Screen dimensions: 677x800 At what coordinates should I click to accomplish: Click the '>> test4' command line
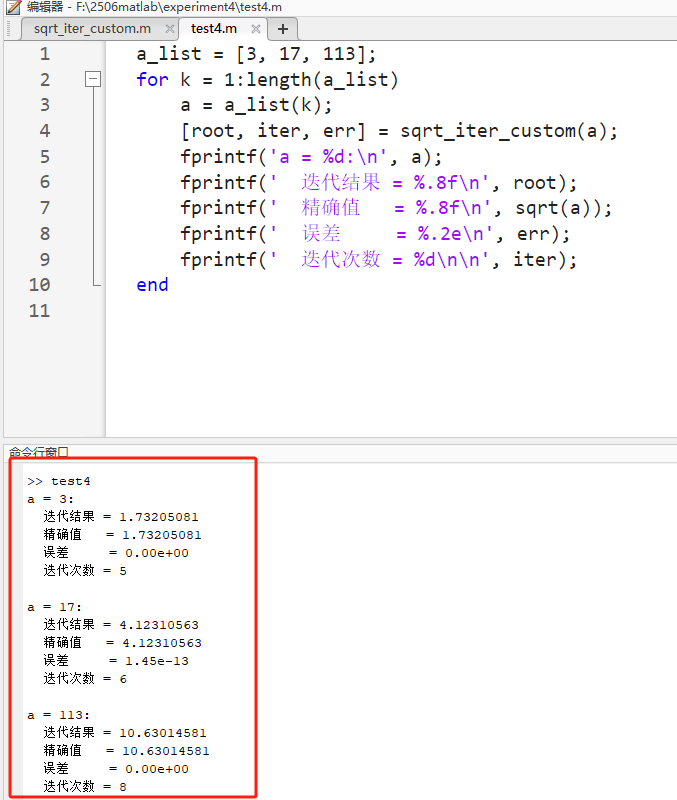click(x=59, y=481)
